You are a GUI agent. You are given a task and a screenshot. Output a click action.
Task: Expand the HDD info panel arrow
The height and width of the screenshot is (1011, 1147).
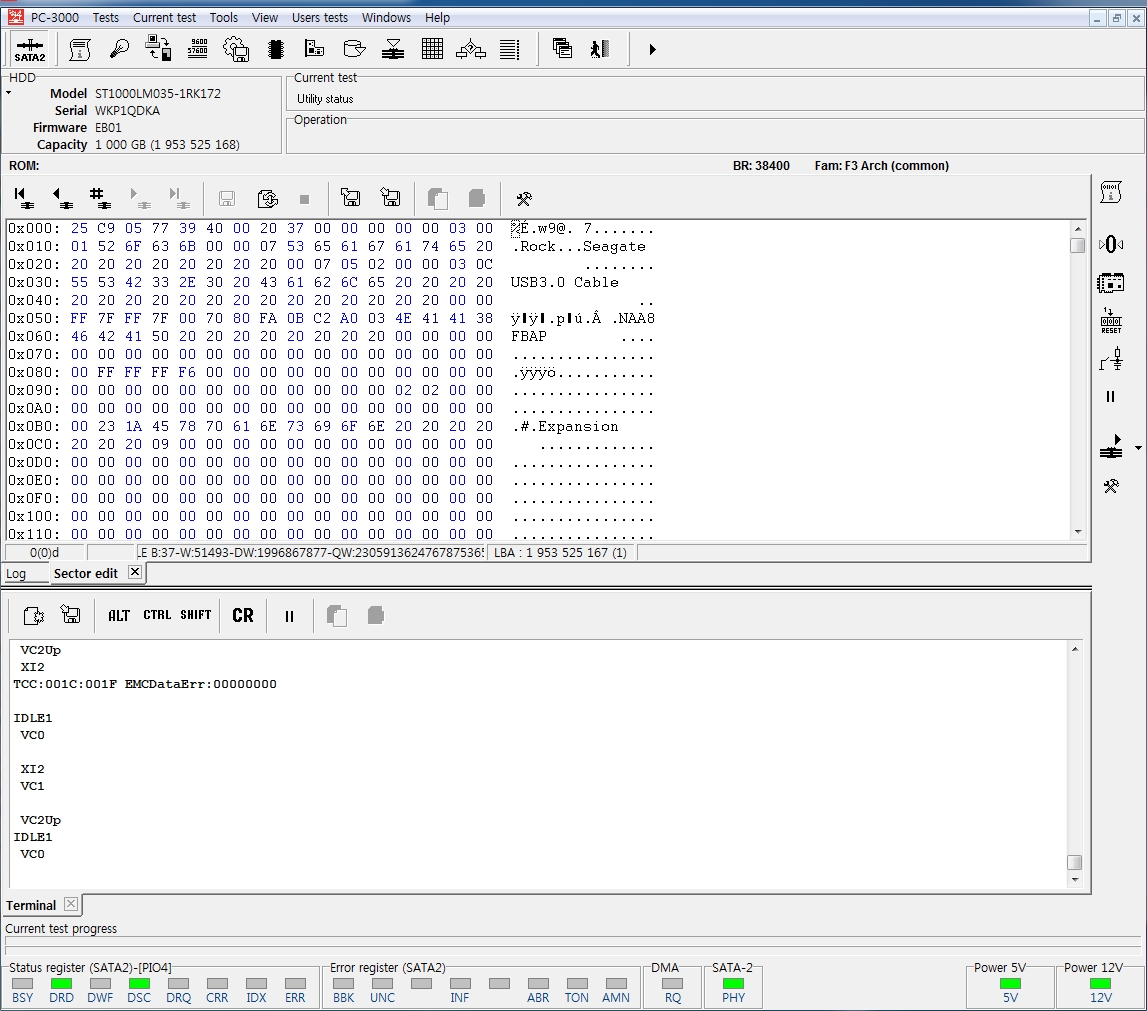[9, 93]
